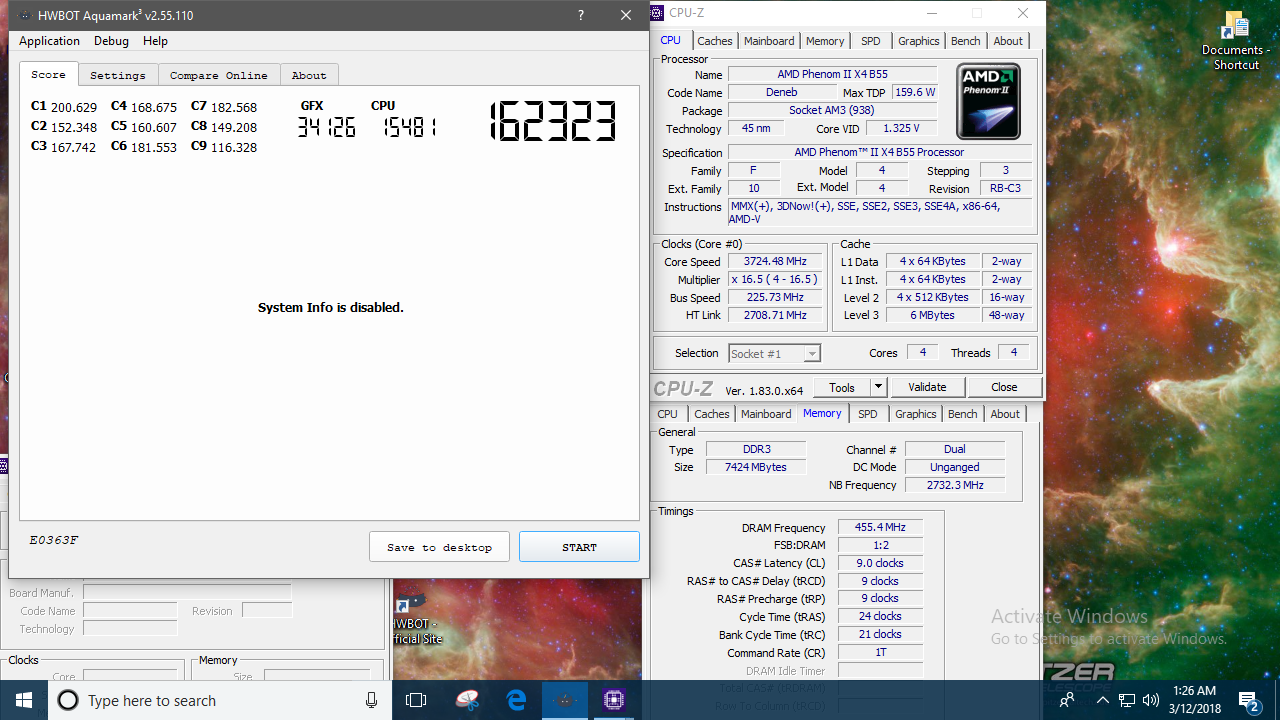
Task: Start the Aquamark benchmark
Action: click(579, 547)
